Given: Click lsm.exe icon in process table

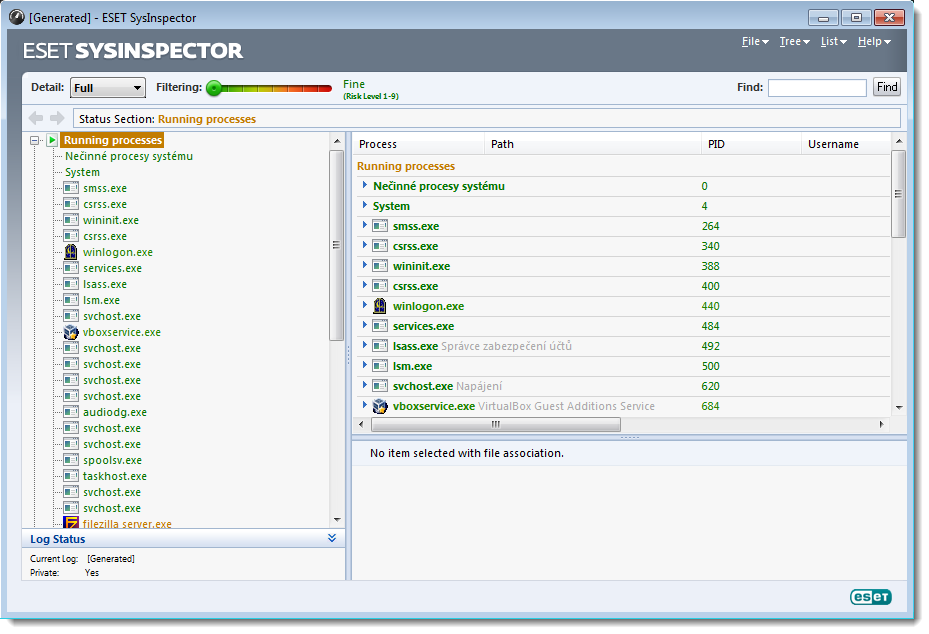Looking at the screenshot, I should pyautogui.click(x=380, y=366).
